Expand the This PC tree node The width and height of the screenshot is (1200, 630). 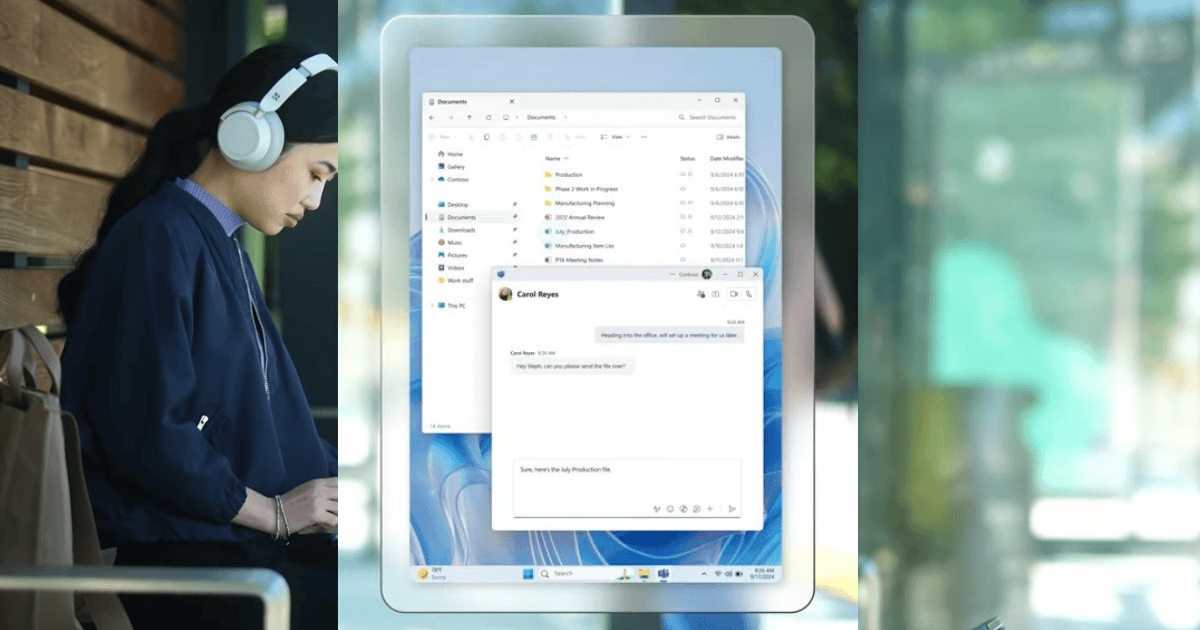coord(432,306)
